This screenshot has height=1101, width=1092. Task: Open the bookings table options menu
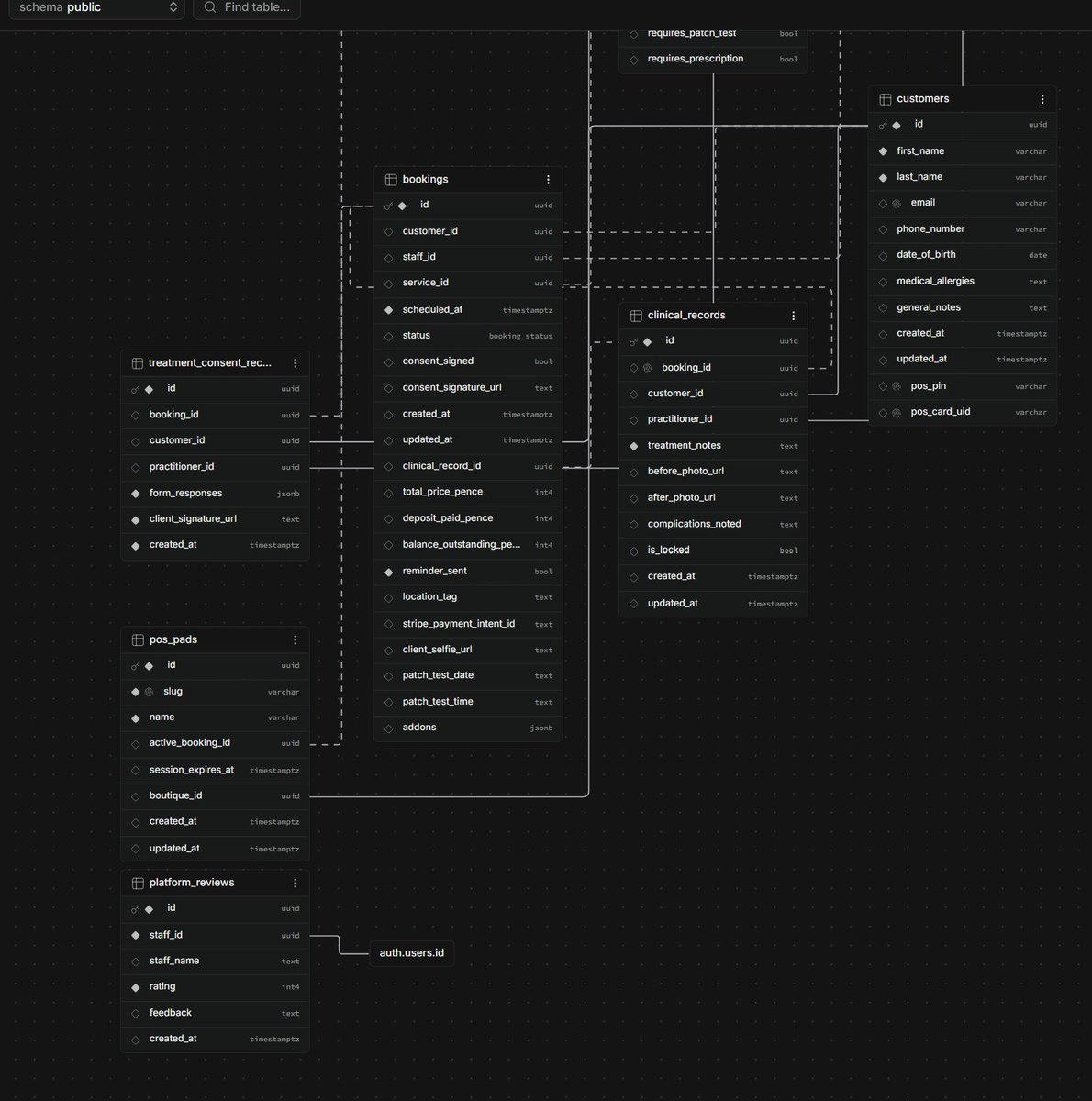coord(548,180)
